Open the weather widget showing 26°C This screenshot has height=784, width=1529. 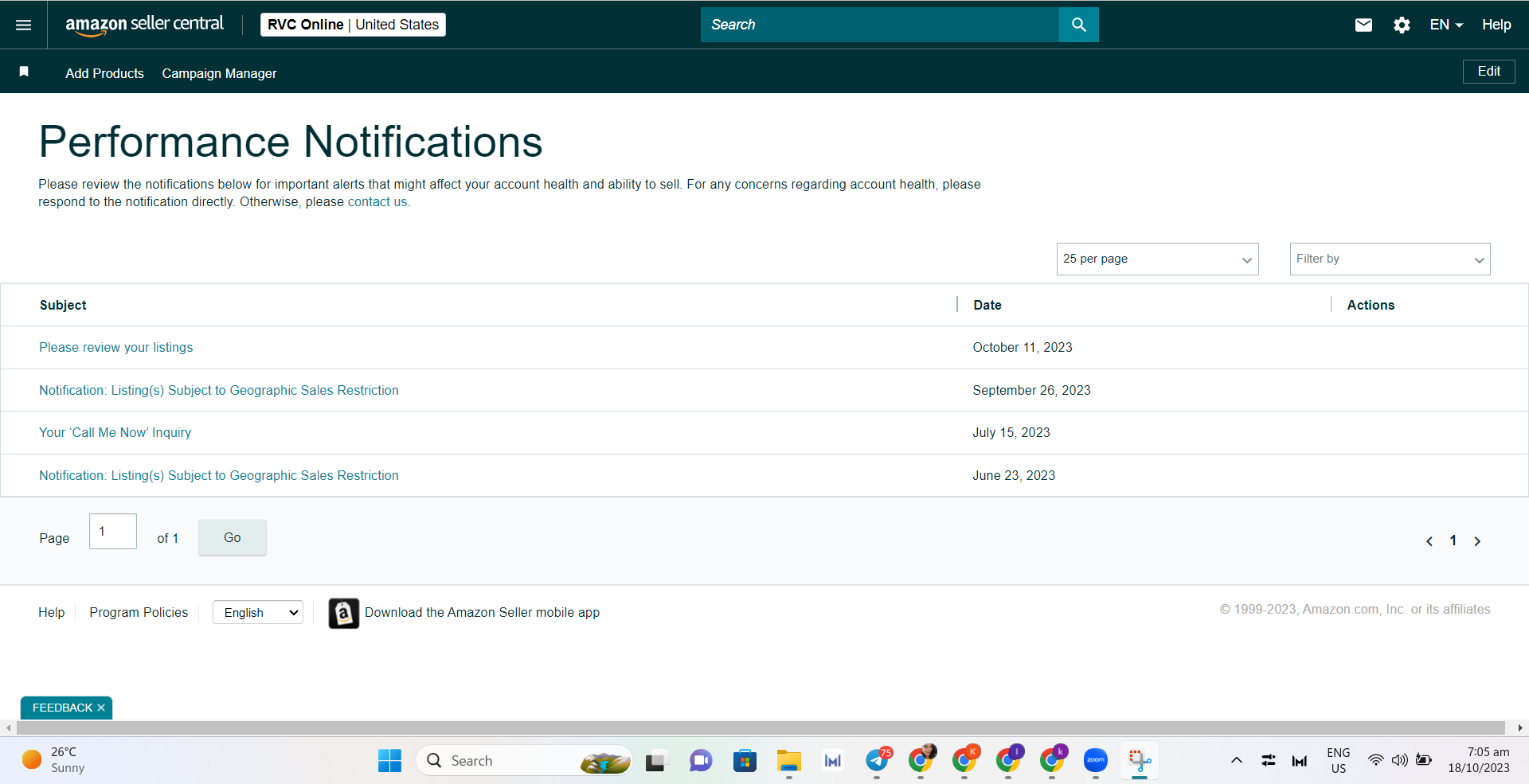coord(53,760)
